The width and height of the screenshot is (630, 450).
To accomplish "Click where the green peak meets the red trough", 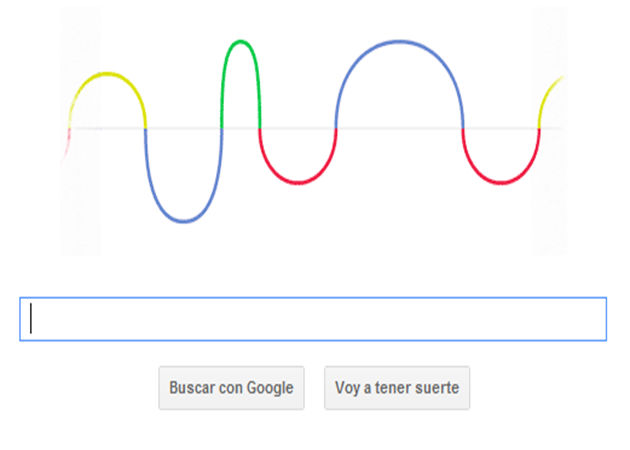I will tap(260, 128).
